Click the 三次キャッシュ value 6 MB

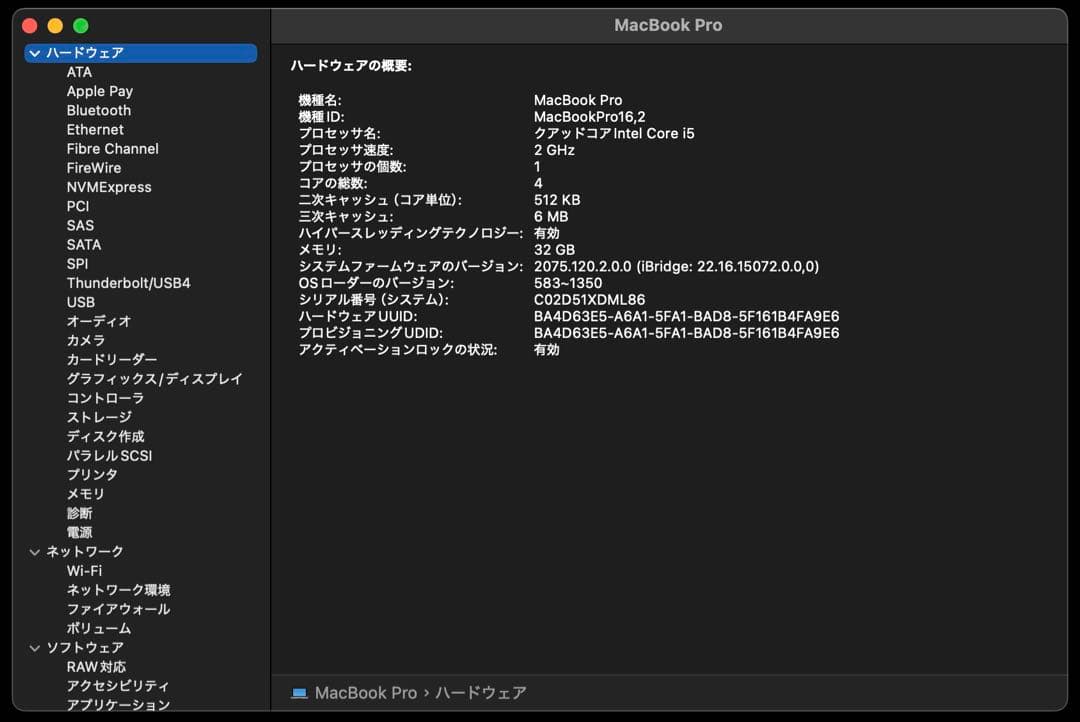coord(551,217)
